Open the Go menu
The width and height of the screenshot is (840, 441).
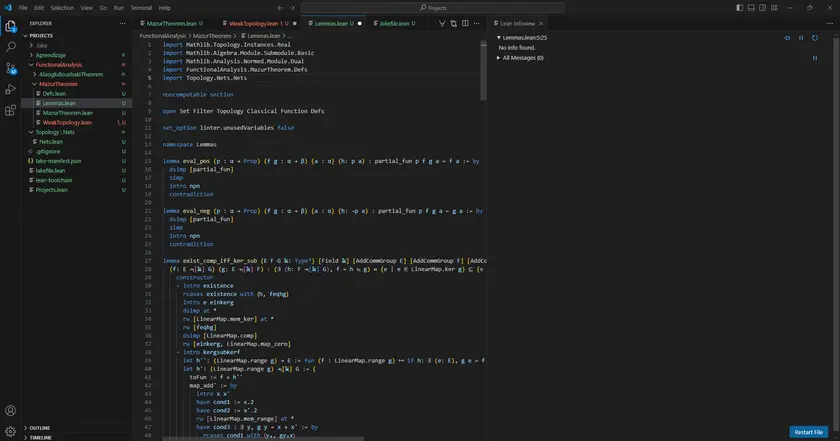[103, 8]
